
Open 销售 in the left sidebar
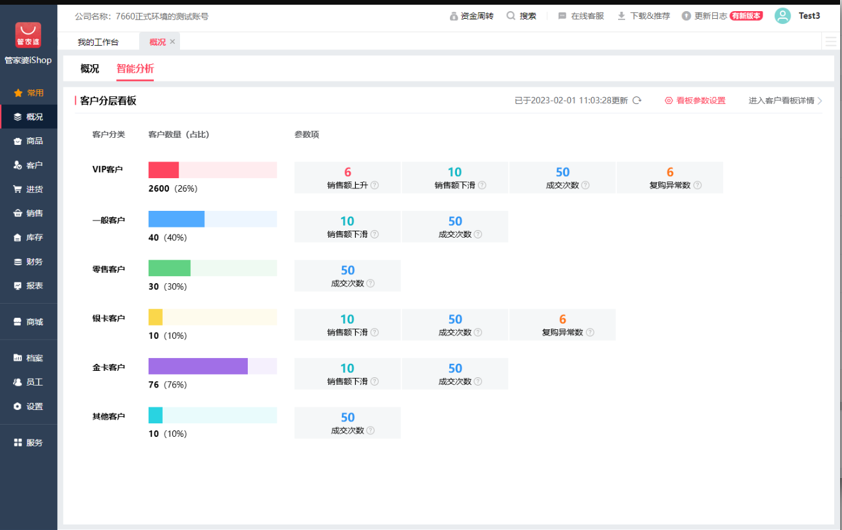tap(28, 213)
